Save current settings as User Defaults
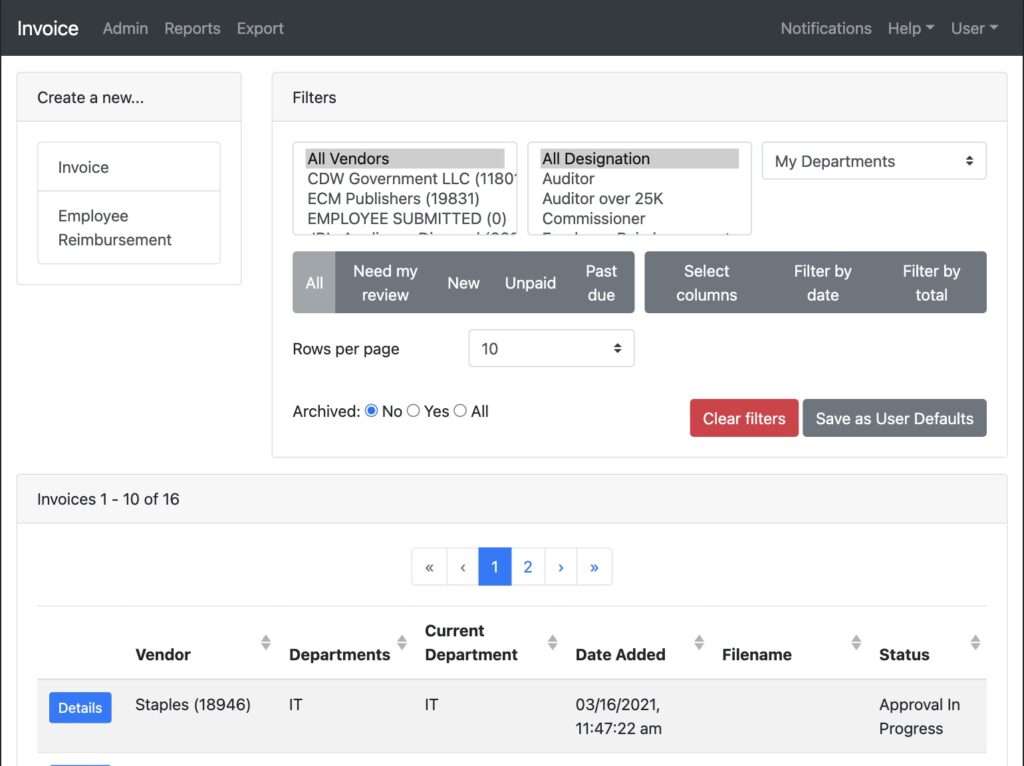Screen dimensions: 1024x766 pos(894,418)
